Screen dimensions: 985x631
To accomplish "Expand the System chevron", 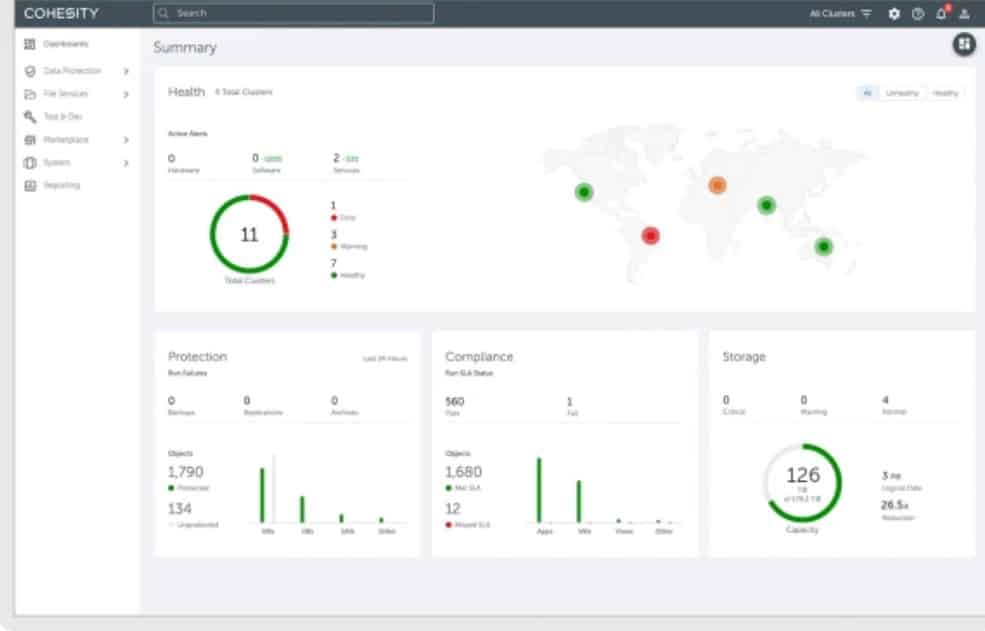I will (x=126, y=163).
